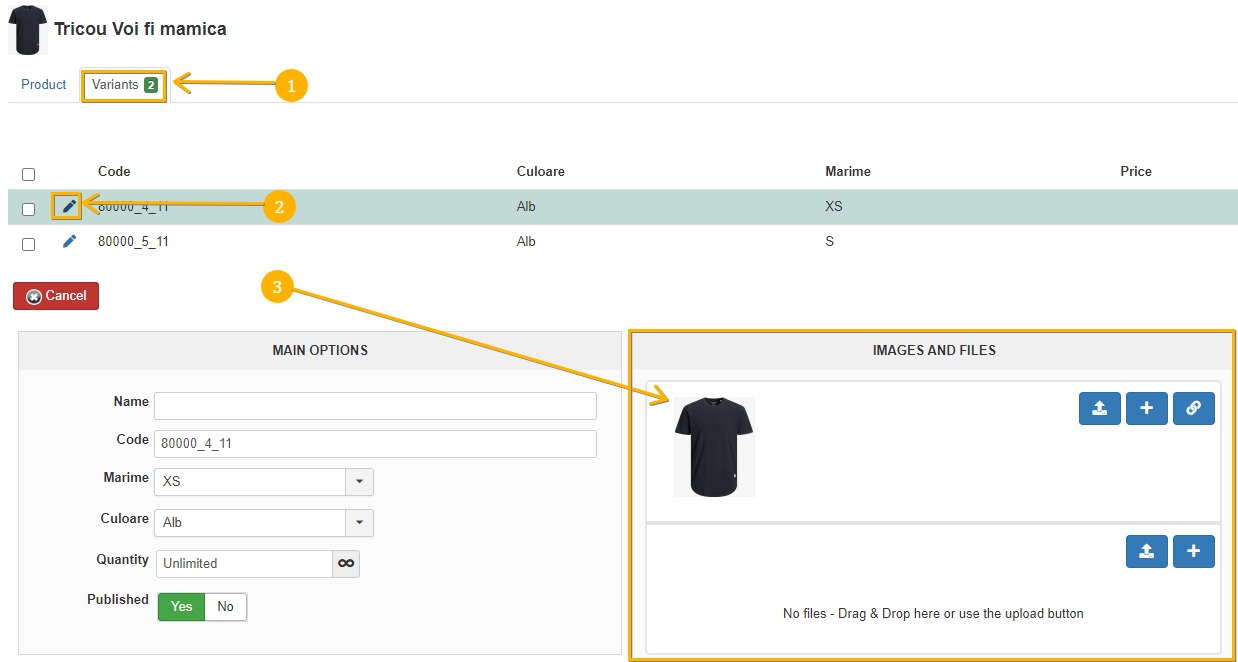Click the plus button in the files area
Viewport: 1238px width, 662px height.
point(1193,551)
